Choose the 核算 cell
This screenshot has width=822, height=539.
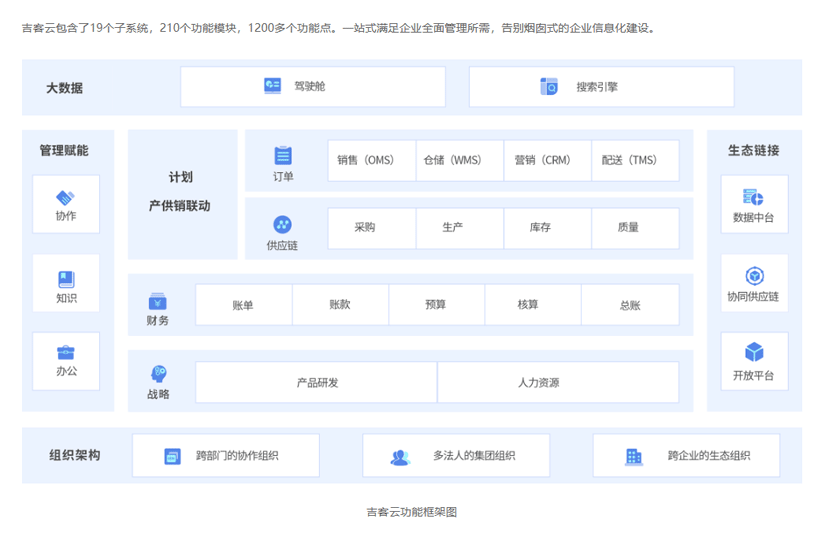pos(534,305)
